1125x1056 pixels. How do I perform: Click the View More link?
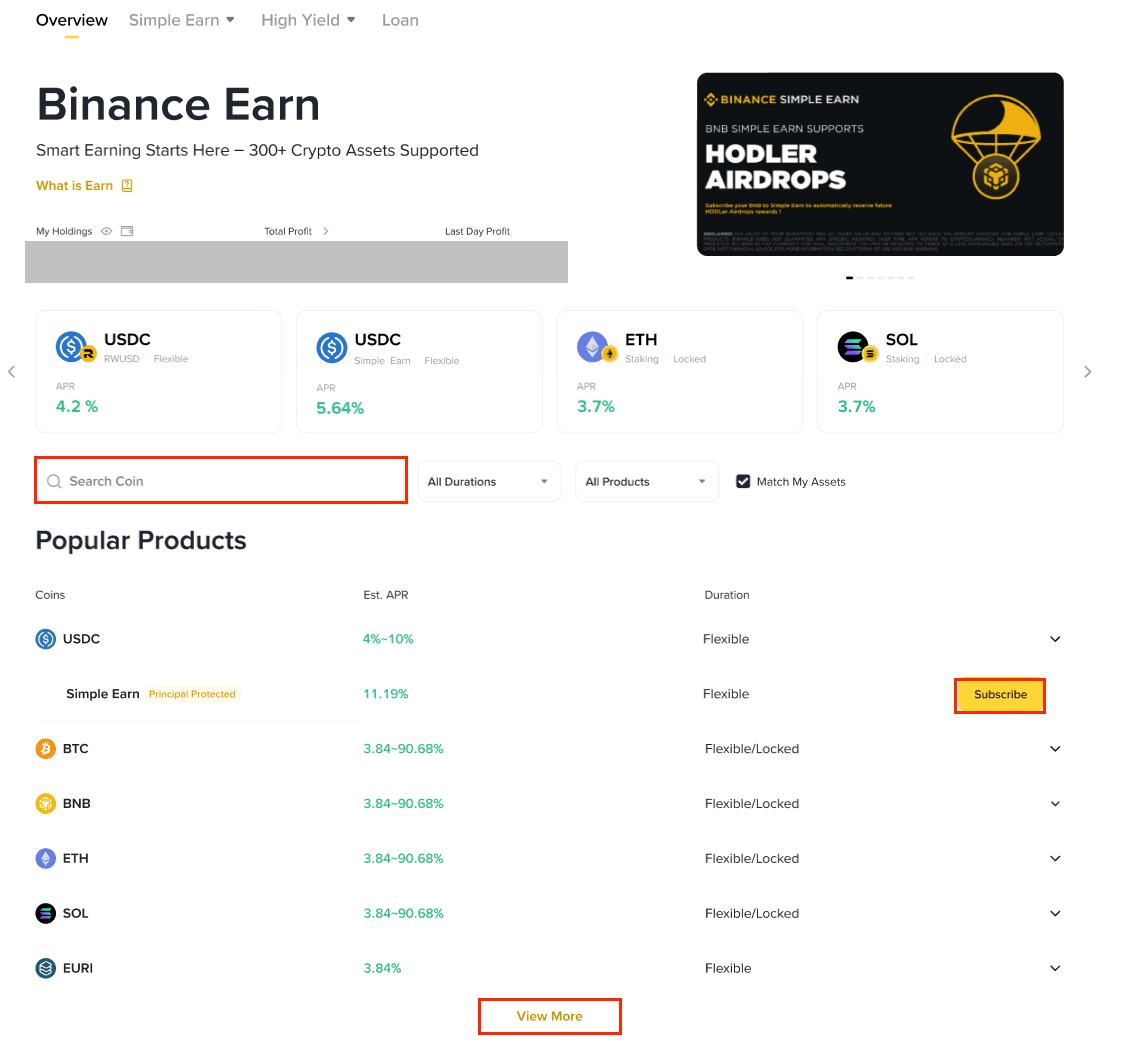coord(549,1016)
